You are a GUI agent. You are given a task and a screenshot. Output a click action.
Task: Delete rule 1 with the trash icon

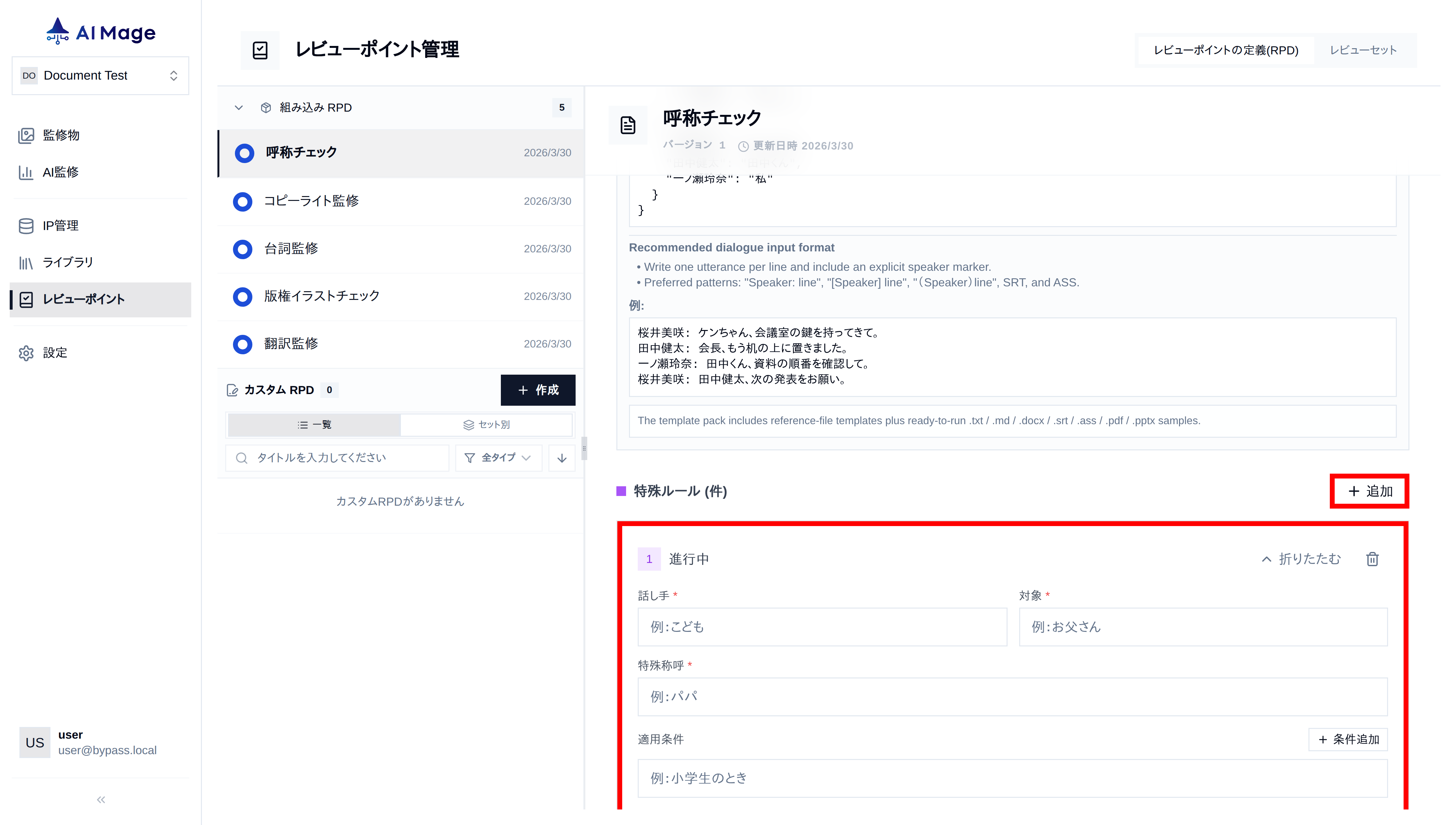pyautogui.click(x=1372, y=559)
